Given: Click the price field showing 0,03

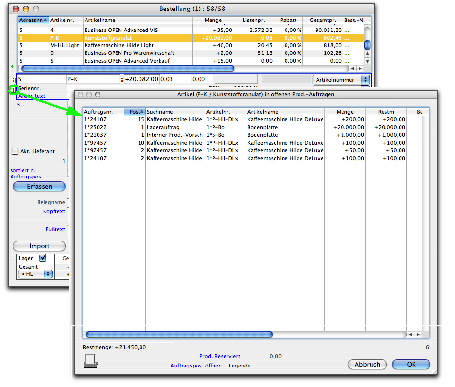Looking at the screenshot, I should click(x=175, y=79).
